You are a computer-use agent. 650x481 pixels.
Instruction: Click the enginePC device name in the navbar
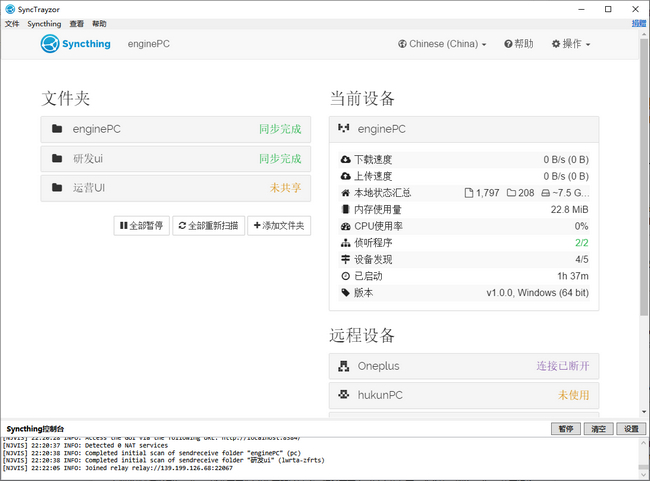click(x=149, y=44)
